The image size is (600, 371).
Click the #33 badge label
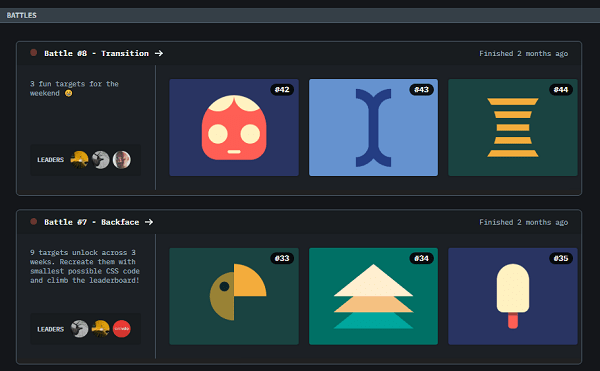point(282,258)
